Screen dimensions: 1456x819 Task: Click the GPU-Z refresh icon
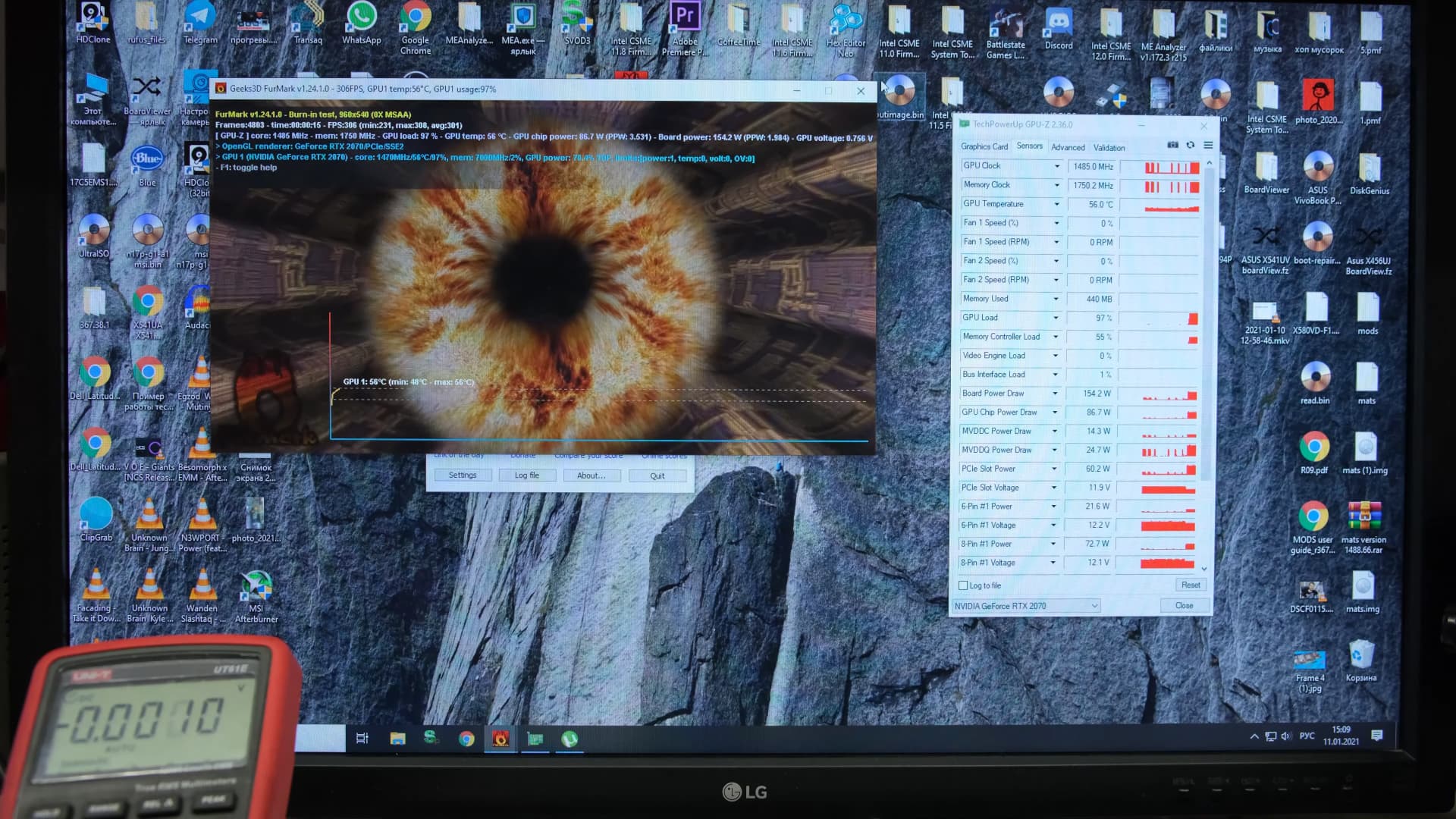[1191, 145]
